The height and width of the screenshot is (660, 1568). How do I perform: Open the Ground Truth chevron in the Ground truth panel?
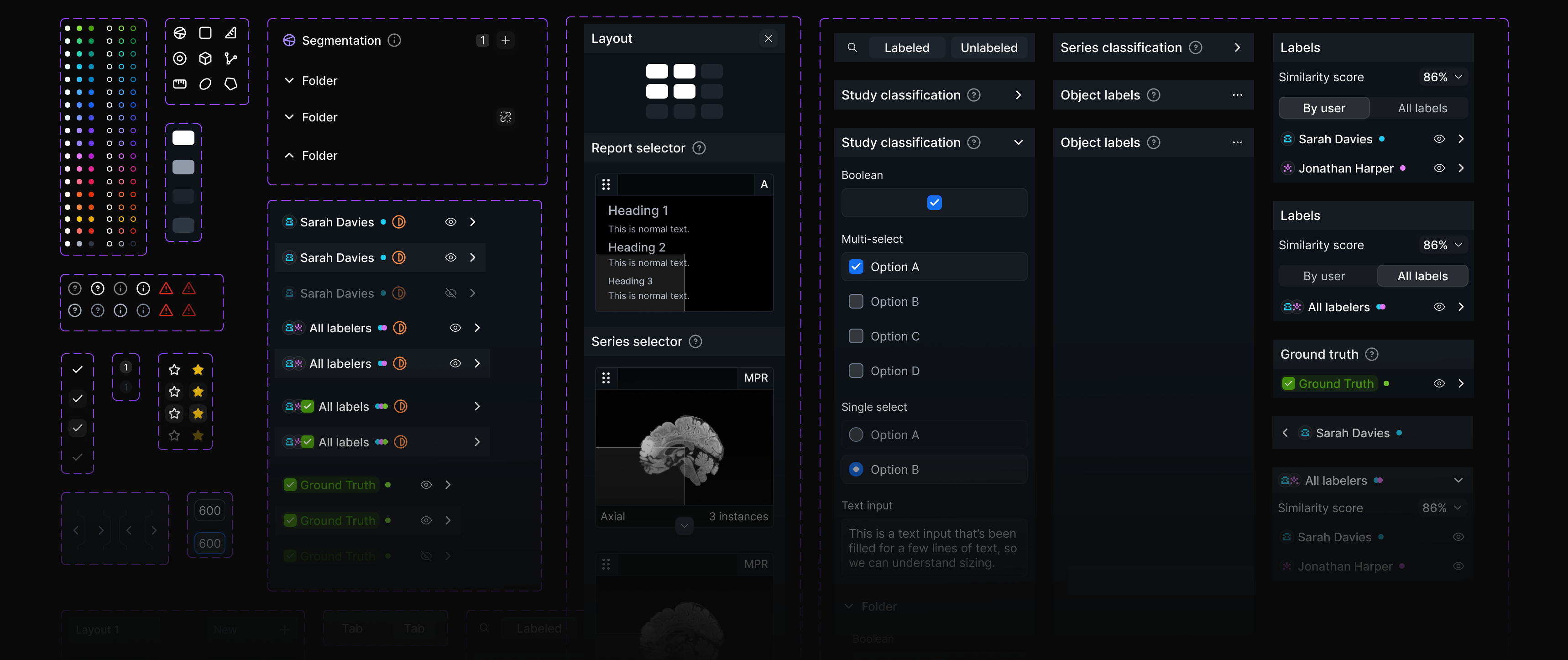(x=1461, y=383)
